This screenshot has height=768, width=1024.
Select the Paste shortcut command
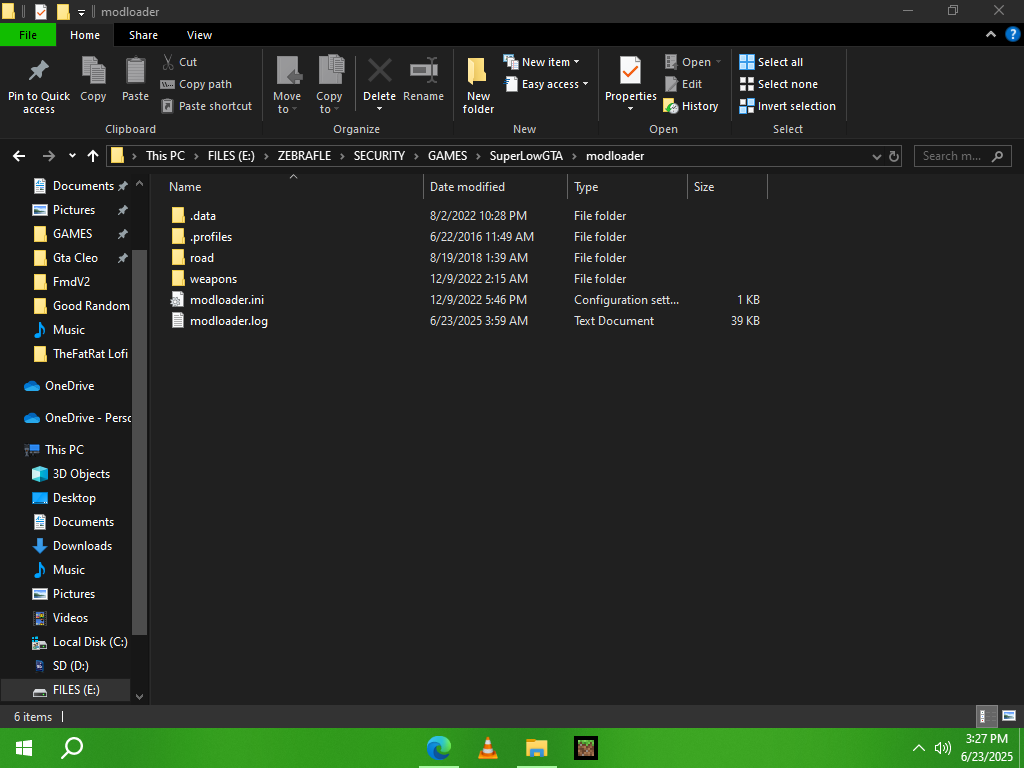206,106
